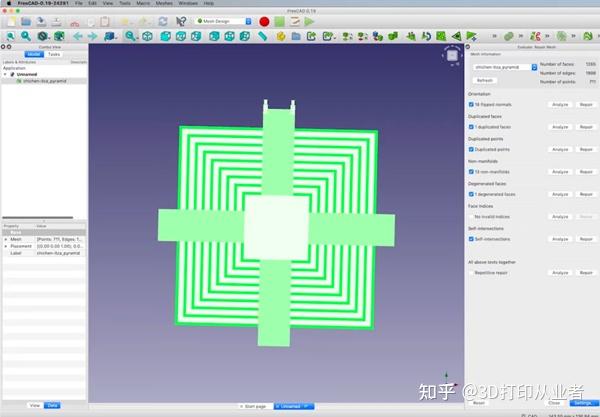Expand the Mesh property row
The image size is (600, 417).
coord(5,239)
